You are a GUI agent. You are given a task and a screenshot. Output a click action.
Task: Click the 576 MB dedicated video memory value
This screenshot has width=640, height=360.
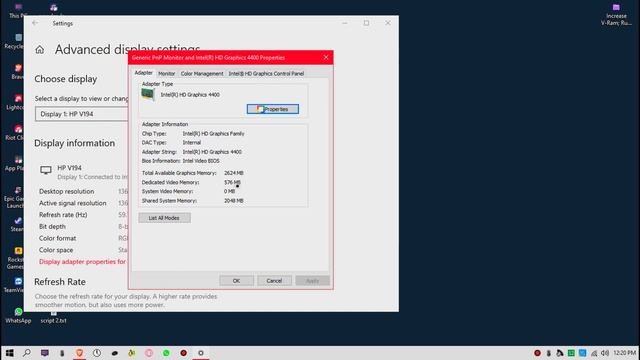(232, 182)
